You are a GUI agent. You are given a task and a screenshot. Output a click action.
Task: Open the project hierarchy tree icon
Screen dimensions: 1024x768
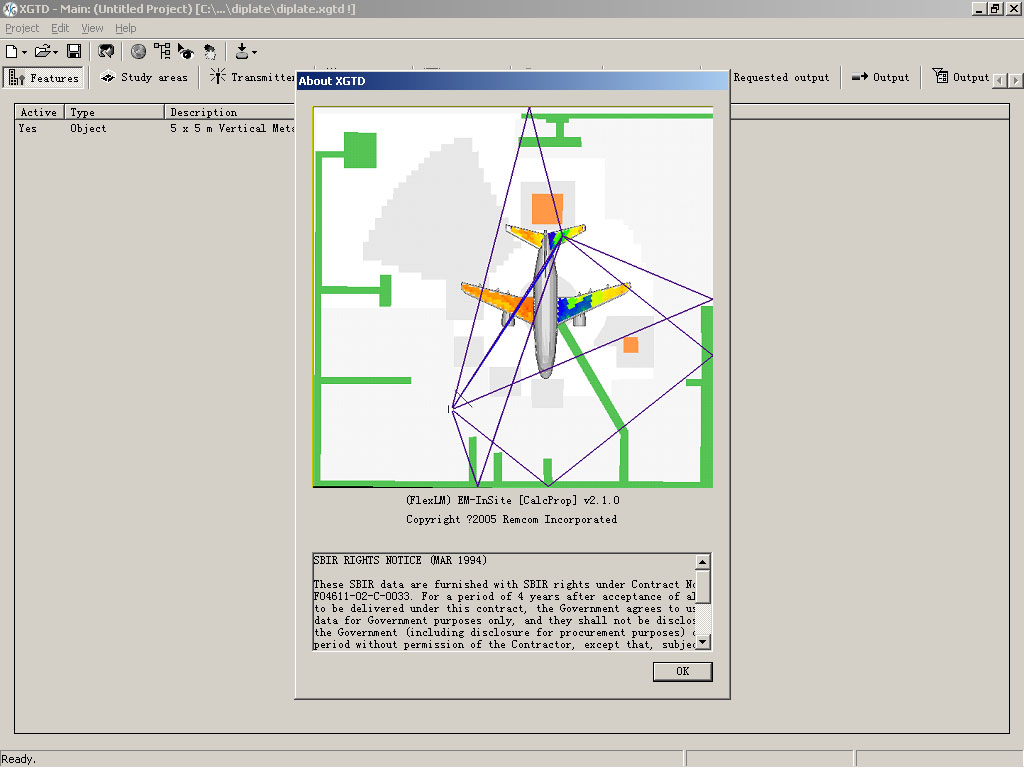(x=162, y=52)
